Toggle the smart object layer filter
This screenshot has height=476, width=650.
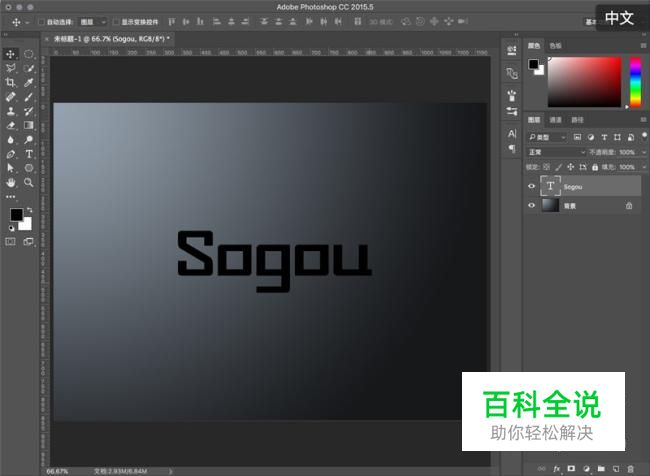coord(631,137)
